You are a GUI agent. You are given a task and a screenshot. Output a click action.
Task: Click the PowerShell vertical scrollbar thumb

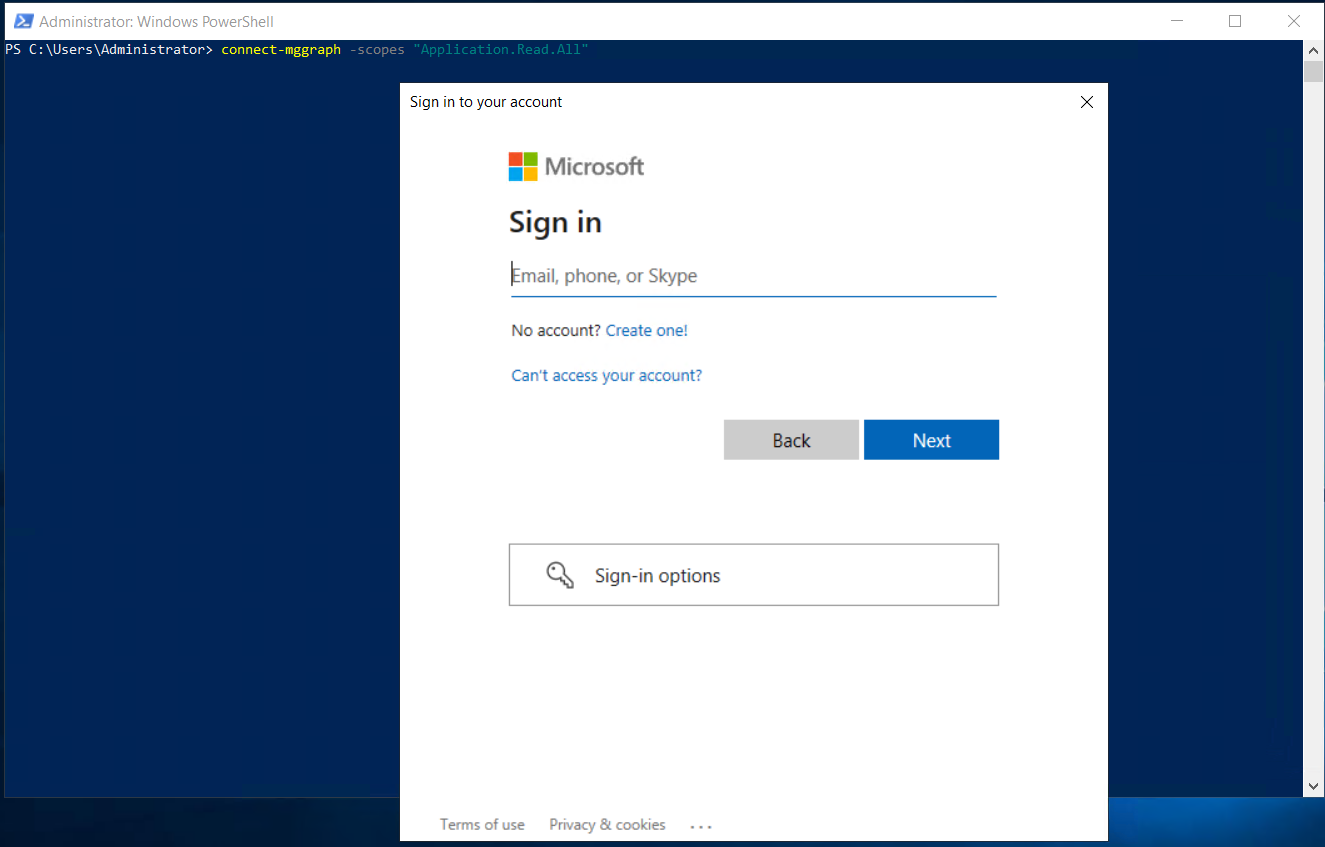(1313, 71)
